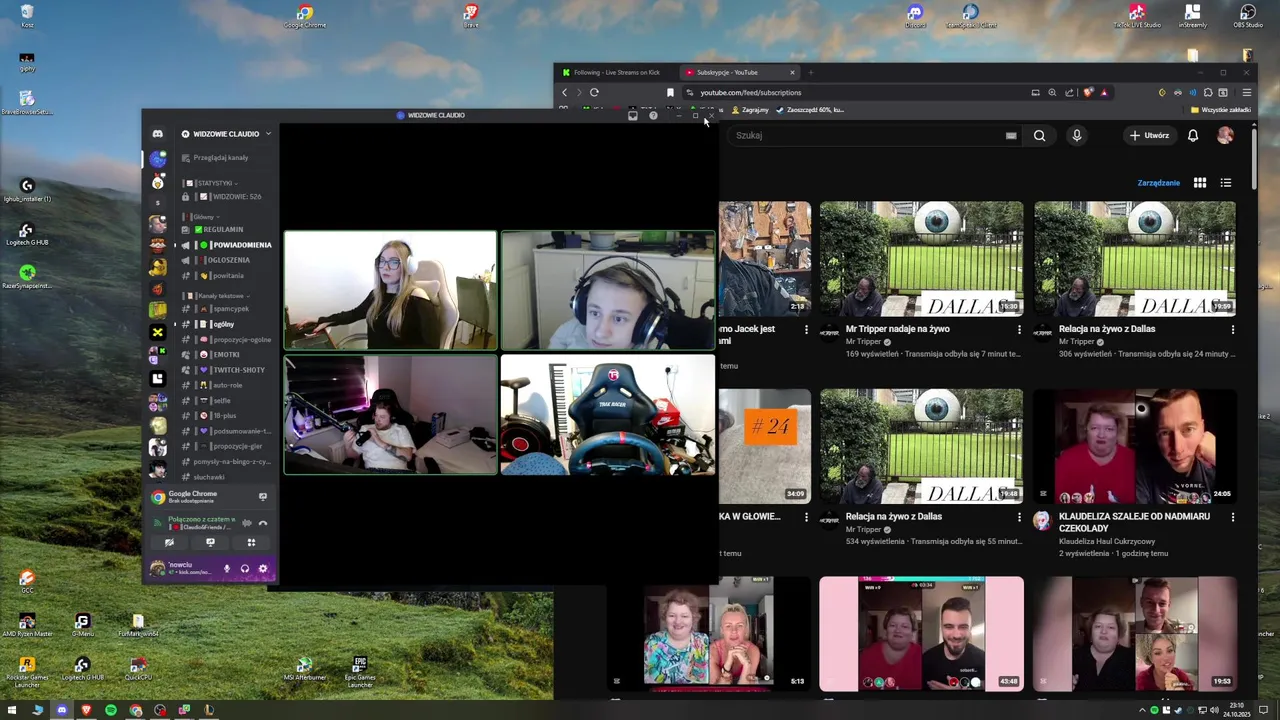1280x720 pixels.
Task: Open the POWIADOMIENIA announcement channel
Action: tap(226, 245)
